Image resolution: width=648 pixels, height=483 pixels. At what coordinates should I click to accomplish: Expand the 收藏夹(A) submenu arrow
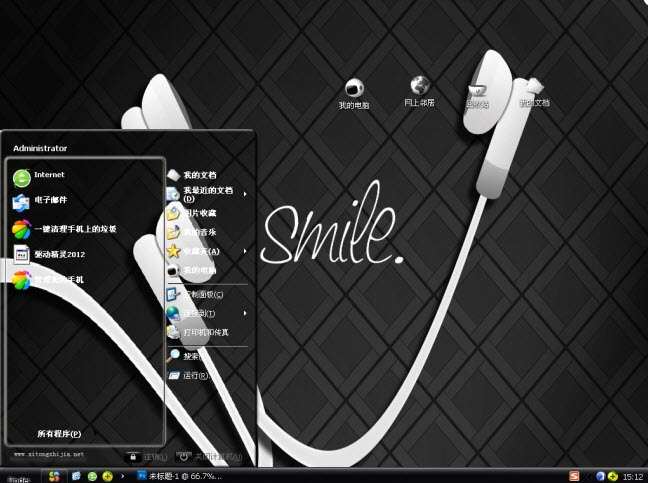pyautogui.click(x=245, y=251)
